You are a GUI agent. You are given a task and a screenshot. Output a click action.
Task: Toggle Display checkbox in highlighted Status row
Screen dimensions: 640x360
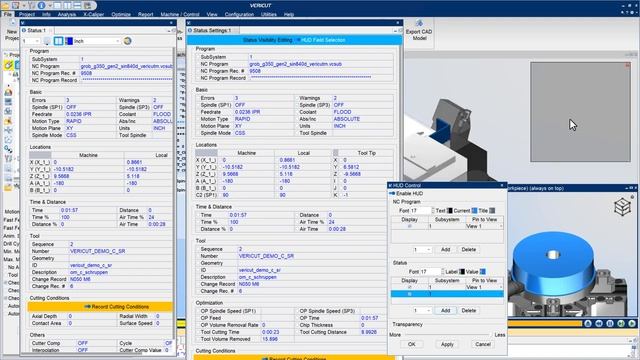[409, 294]
